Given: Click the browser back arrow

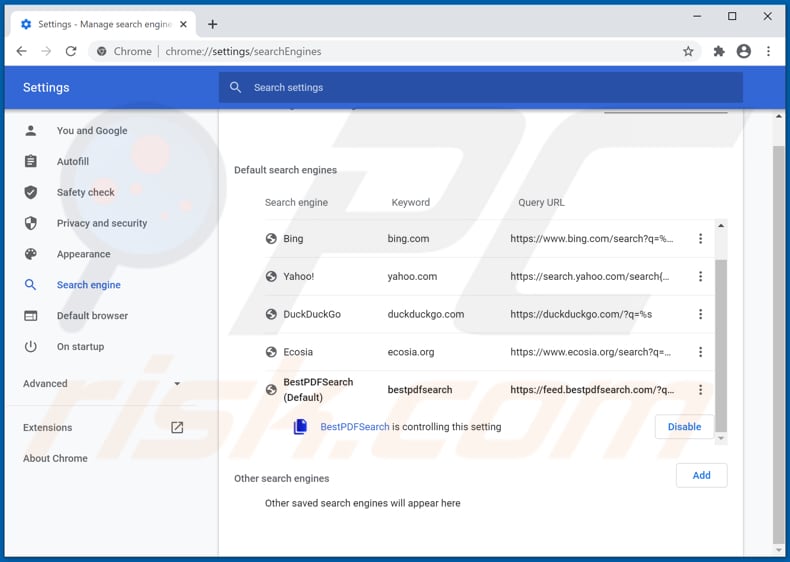Looking at the screenshot, I should (21, 51).
